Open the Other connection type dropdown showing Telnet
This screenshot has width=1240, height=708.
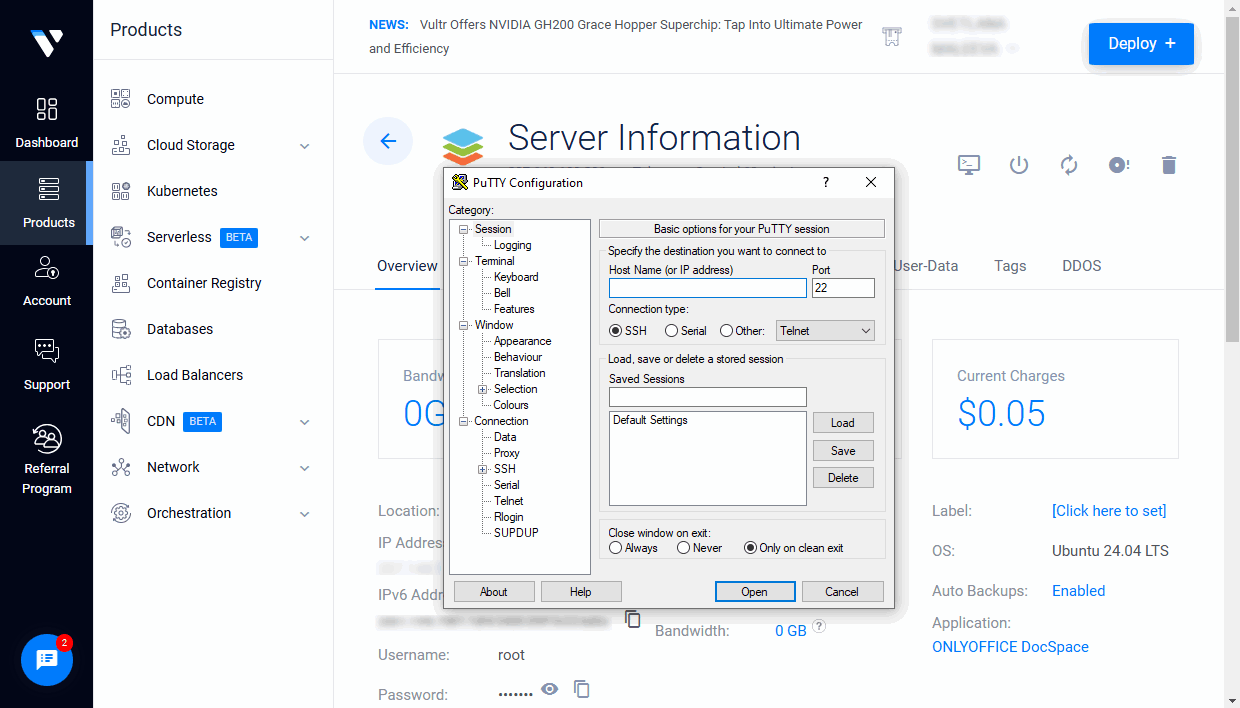pos(825,330)
